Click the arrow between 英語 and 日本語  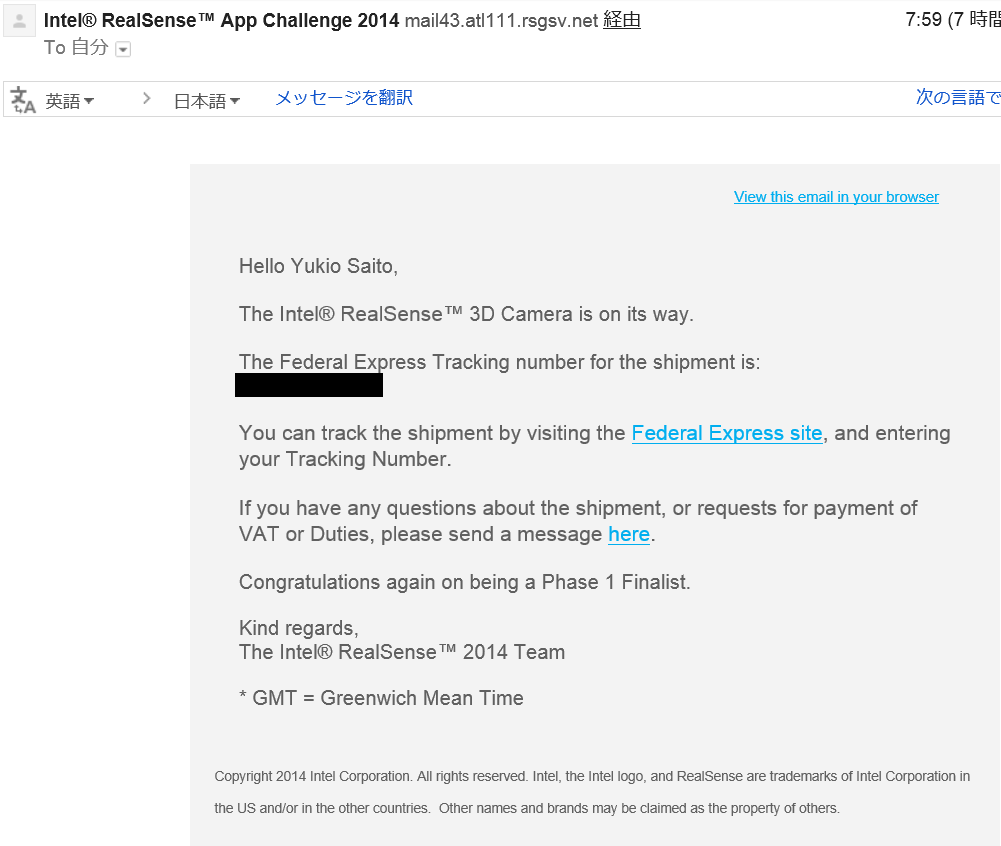147,99
